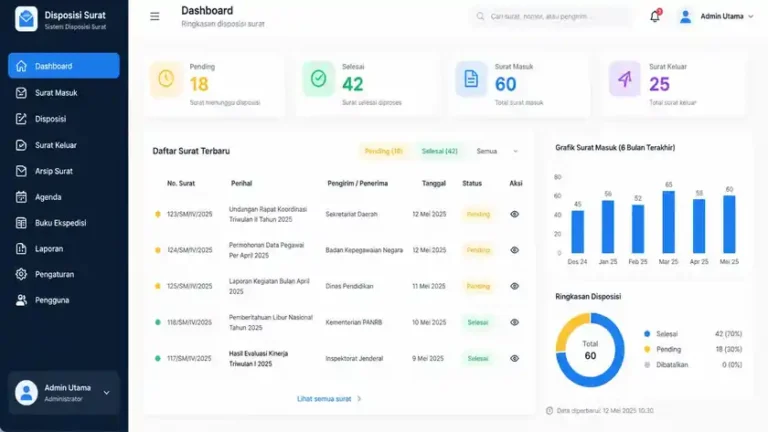The height and width of the screenshot is (432, 768).
Task: Click the Disposisi edit icon in sidebar
Action: (21, 119)
